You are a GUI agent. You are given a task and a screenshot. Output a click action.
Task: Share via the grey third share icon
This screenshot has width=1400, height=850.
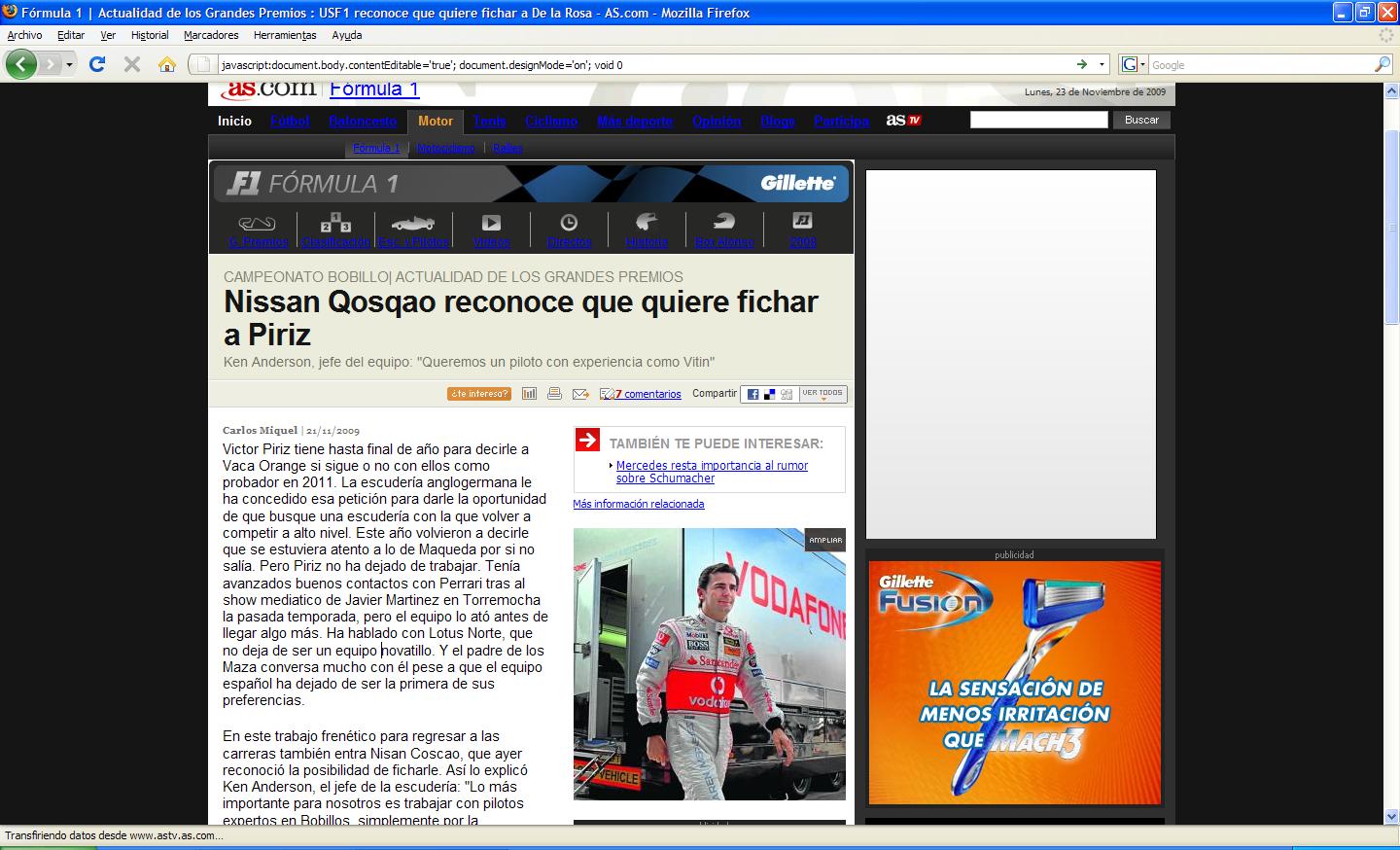(786, 394)
